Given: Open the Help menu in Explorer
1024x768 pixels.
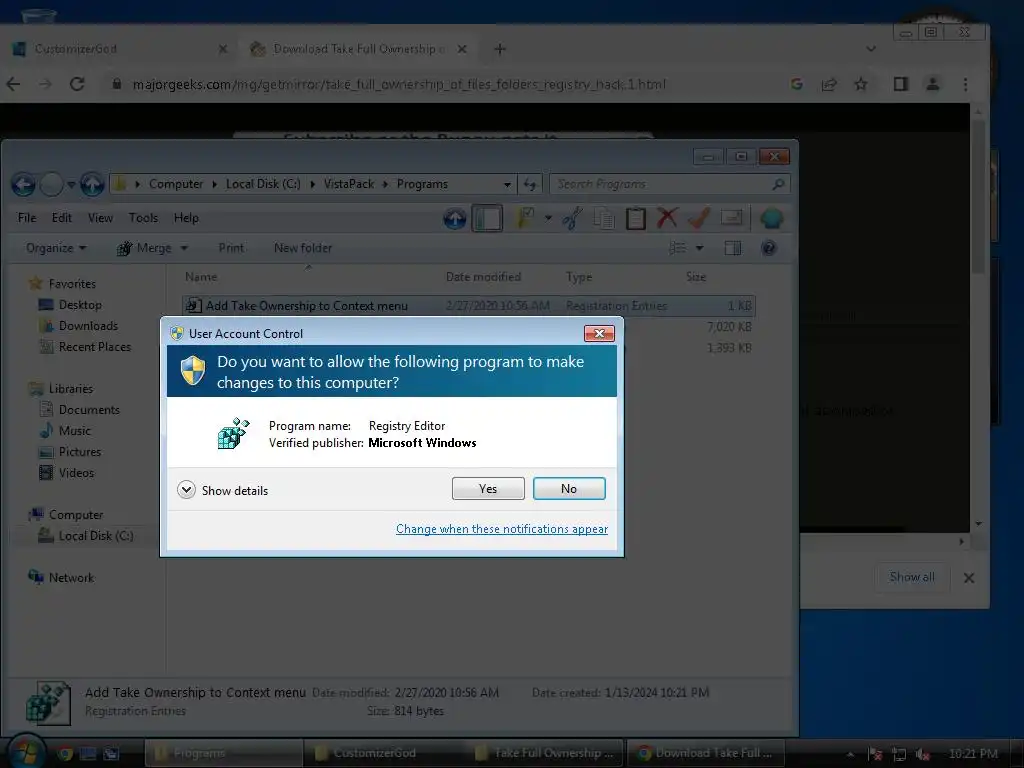Looking at the screenshot, I should [186, 218].
